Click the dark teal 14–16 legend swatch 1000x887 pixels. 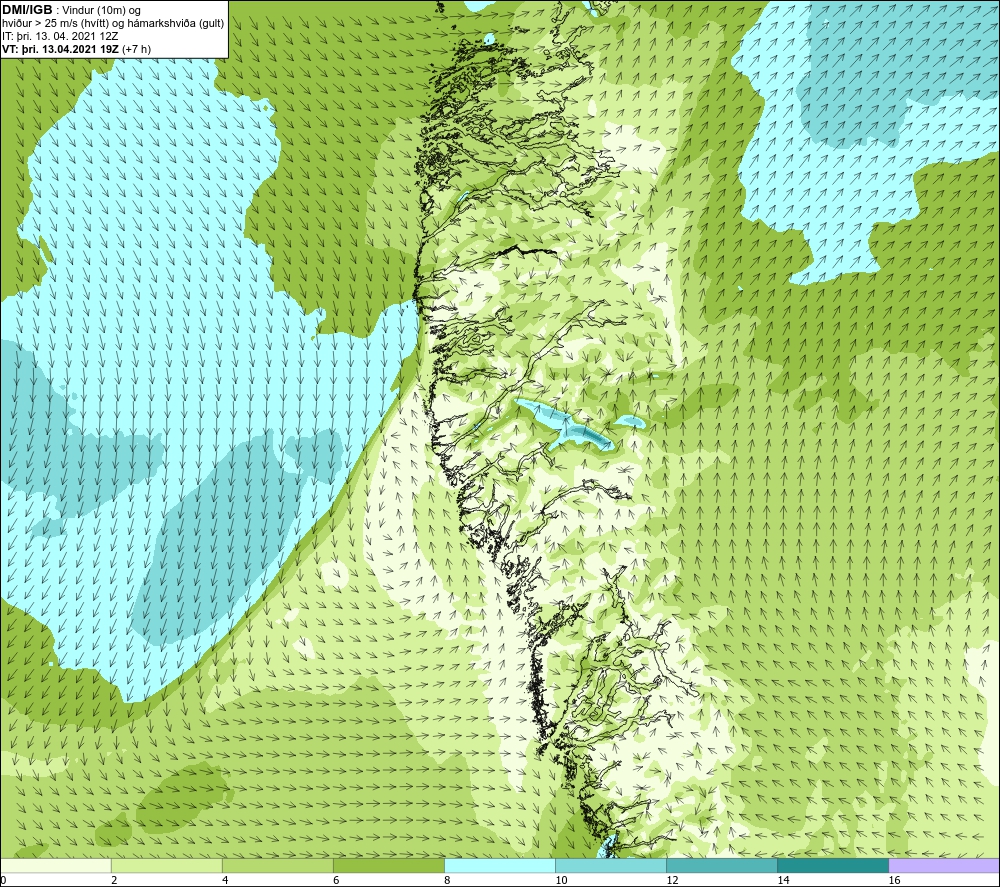(x=833, y=866)
